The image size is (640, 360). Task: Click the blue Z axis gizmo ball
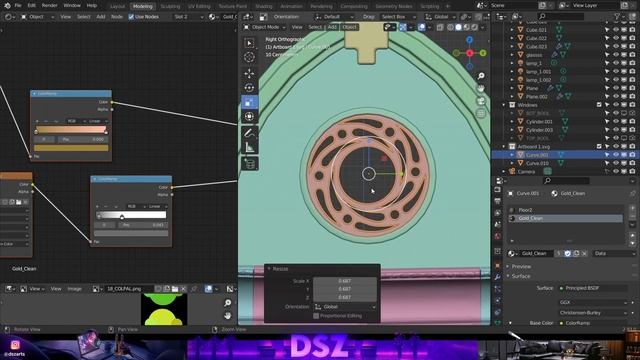(x=470, y=40)
